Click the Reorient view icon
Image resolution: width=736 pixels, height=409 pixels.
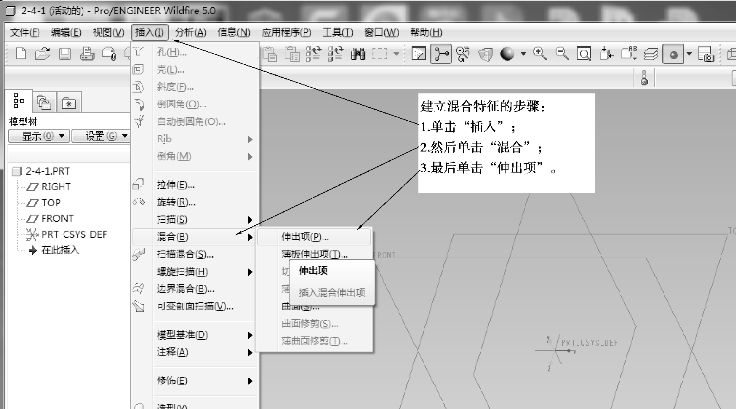pos(606,54)
